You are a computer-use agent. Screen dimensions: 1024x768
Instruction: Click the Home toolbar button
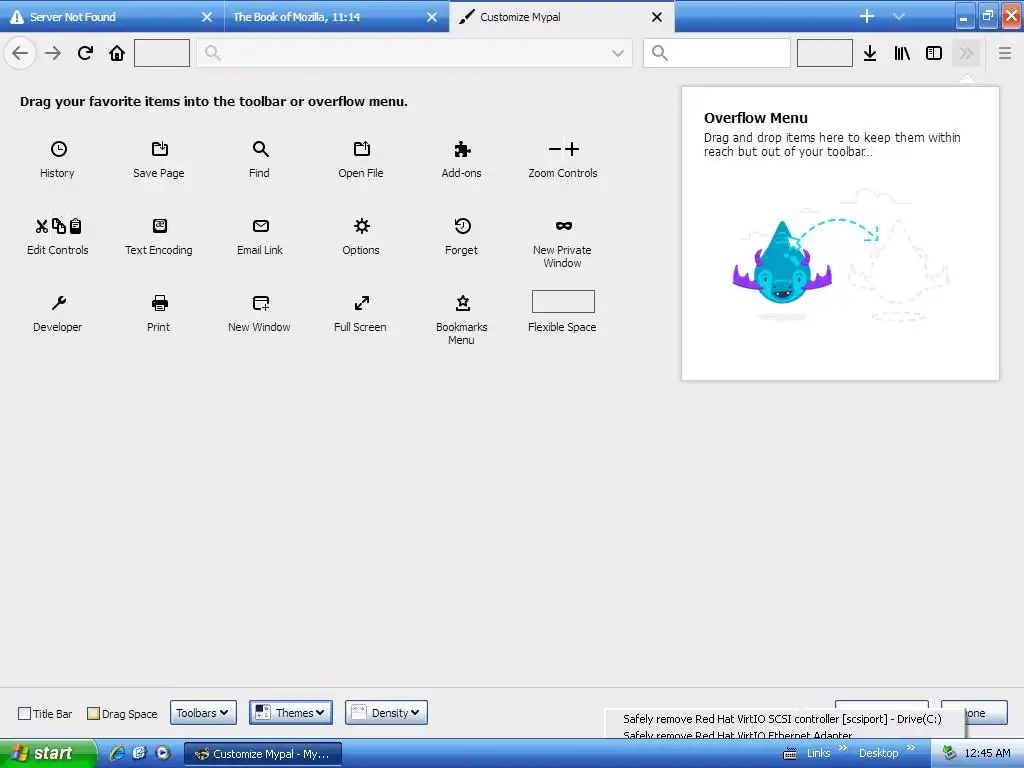pos(117,53)
